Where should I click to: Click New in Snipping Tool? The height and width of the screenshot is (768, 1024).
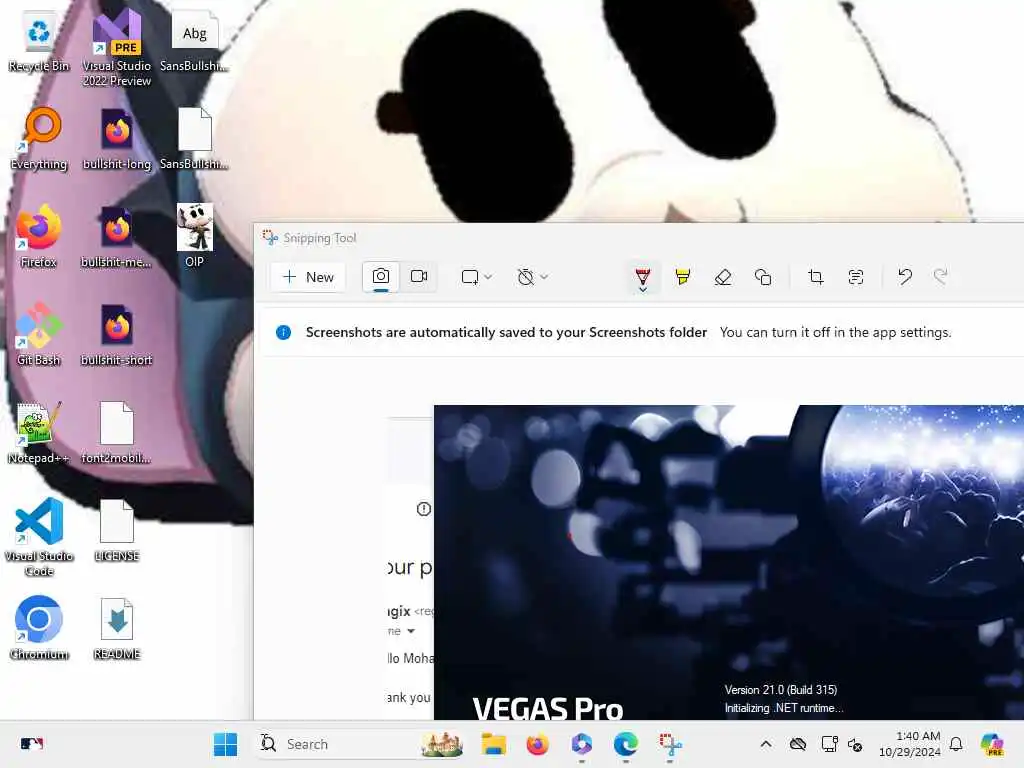tap(308, 277)
